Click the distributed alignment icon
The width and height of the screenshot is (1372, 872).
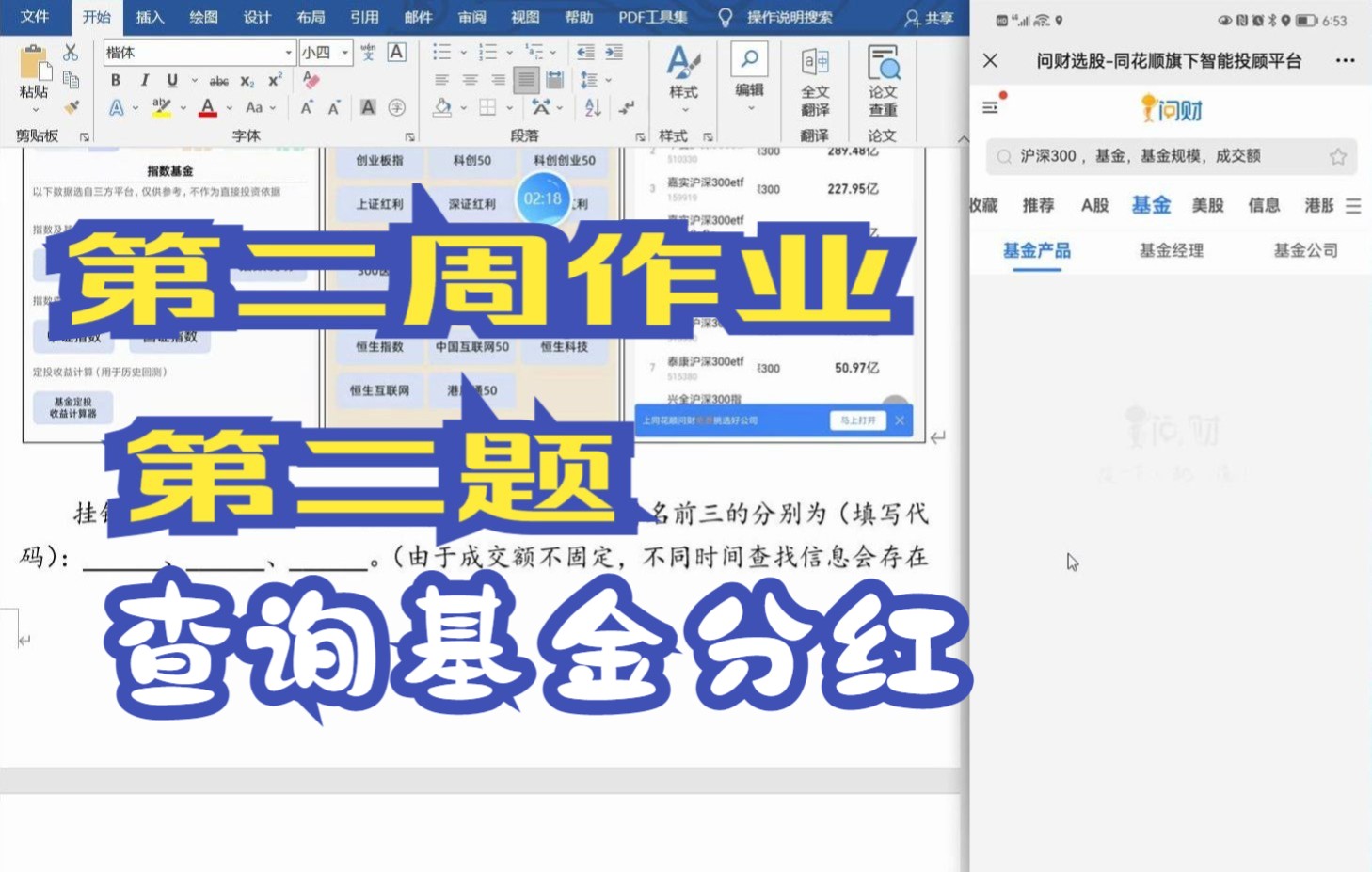click(555, 80)
